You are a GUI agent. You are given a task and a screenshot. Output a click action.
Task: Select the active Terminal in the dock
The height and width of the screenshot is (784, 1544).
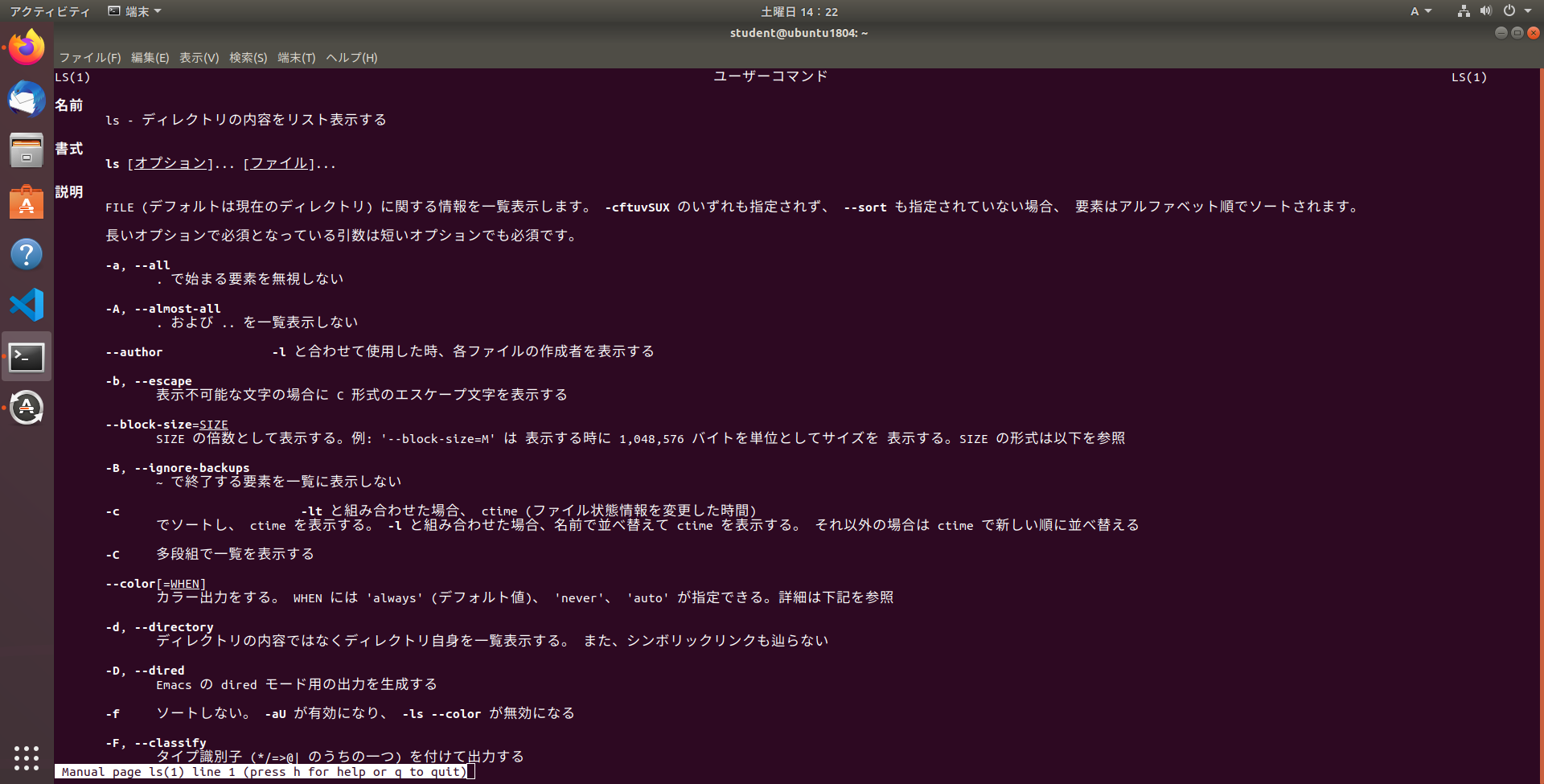[27, 356]
